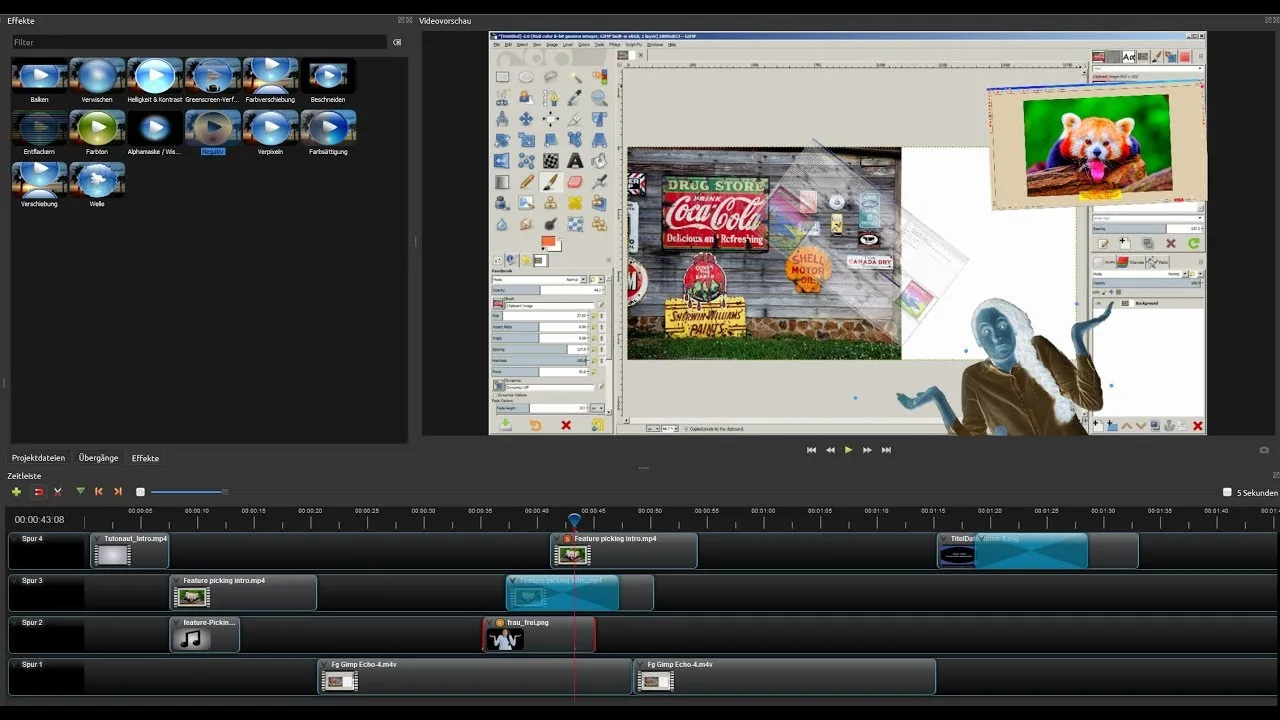Play the video preview
1280x720 pixels.
pos(849,450)
